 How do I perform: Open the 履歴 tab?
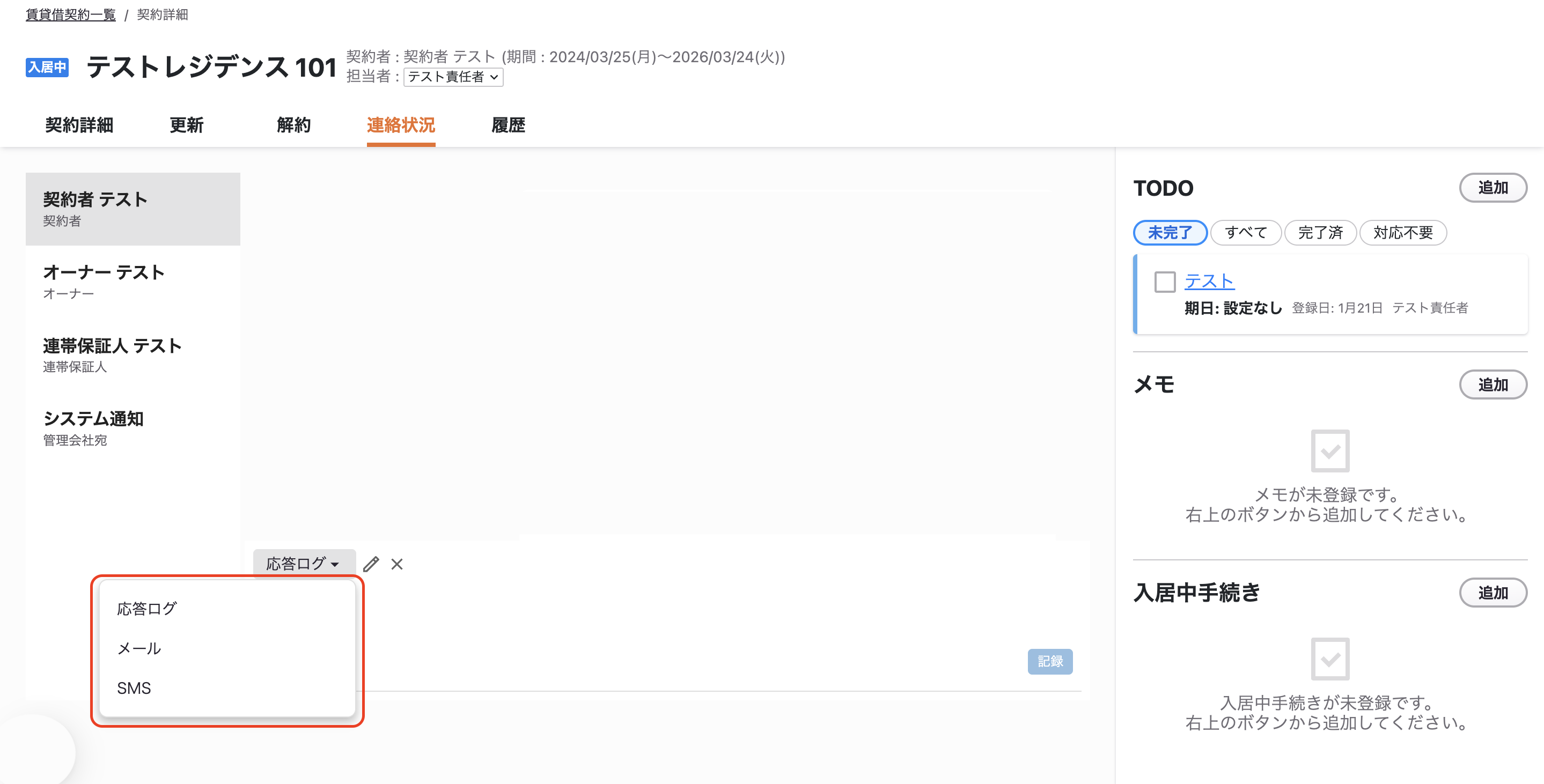508,124
